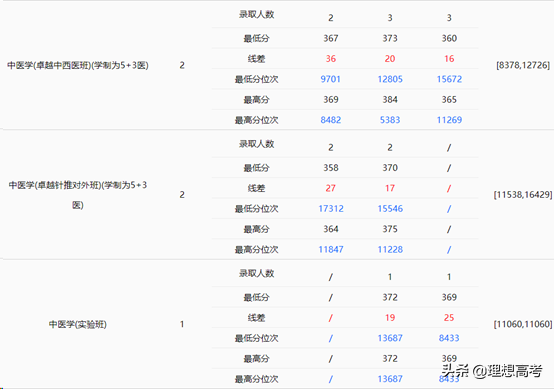Image resolution: width=554 pixels, height=389 pixels.
Task: Click the red 线差 value 17
Action: tap(390, 188)
